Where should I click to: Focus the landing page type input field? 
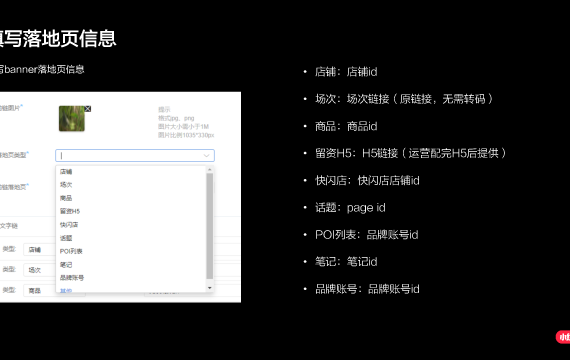tap(135, 156)
